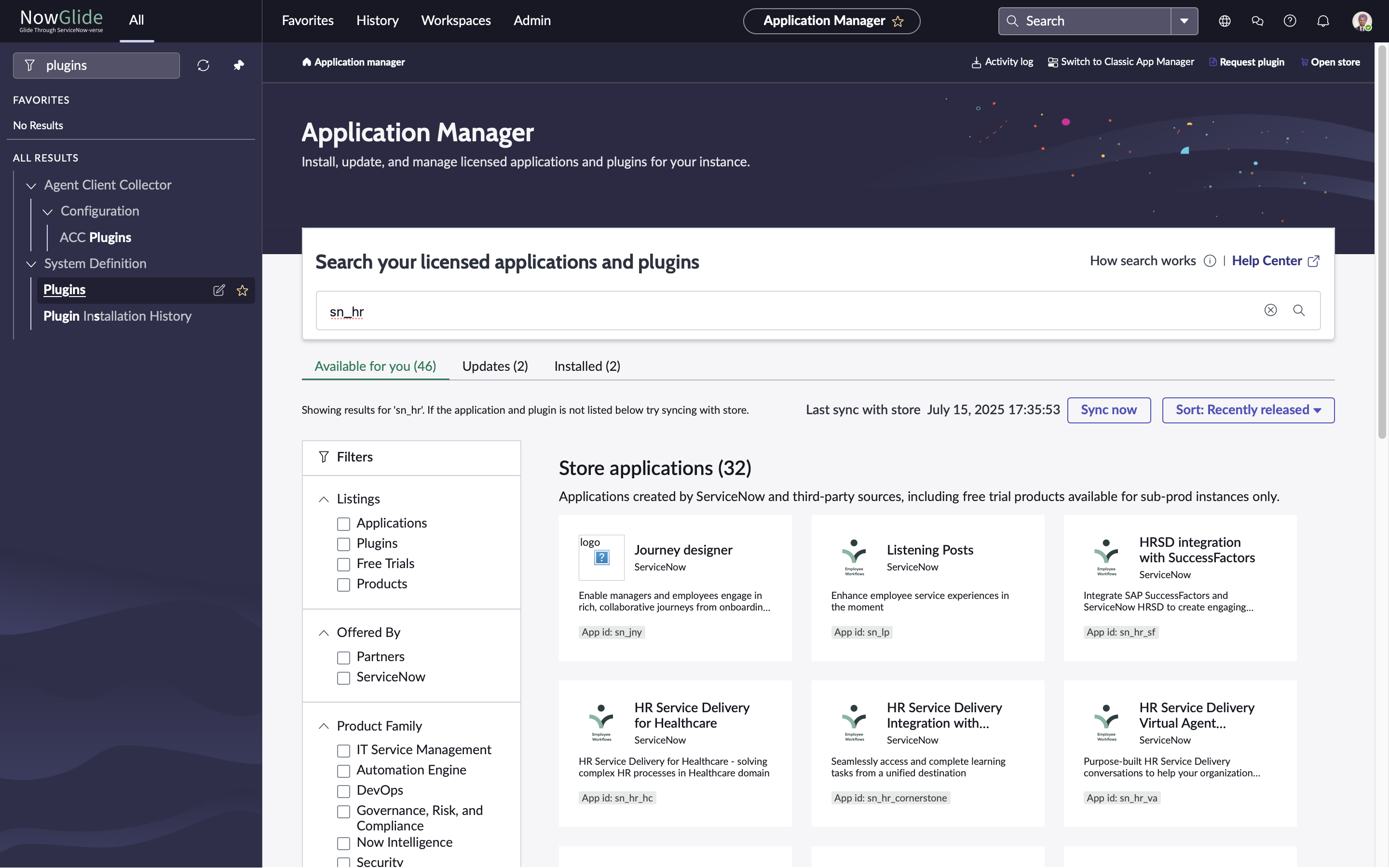Click the global Search field
This screenshot has width=1389, height=868.
click(x=1085, y=21)
